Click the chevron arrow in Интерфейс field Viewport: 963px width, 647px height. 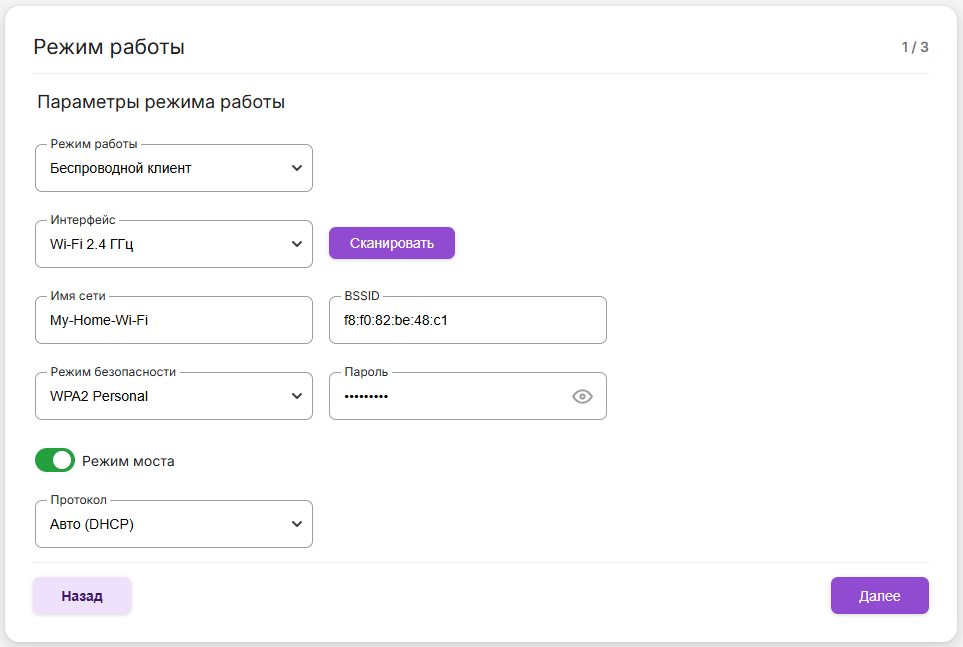(296, 244)
